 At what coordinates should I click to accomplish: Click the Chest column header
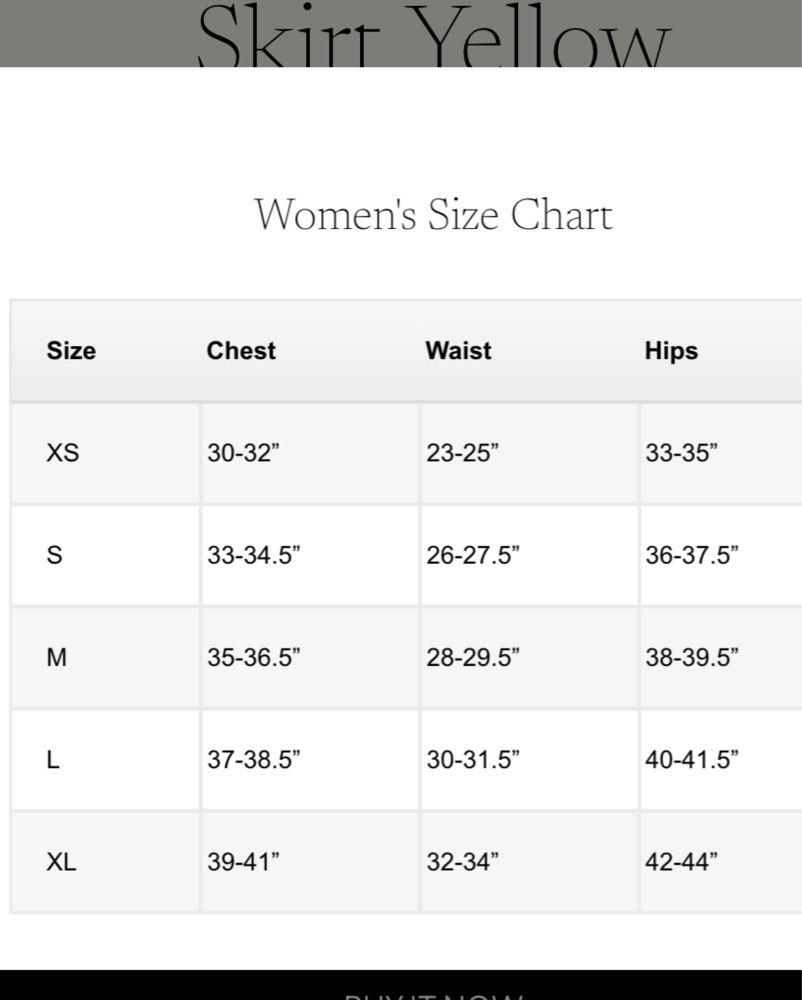coord(241,351)
